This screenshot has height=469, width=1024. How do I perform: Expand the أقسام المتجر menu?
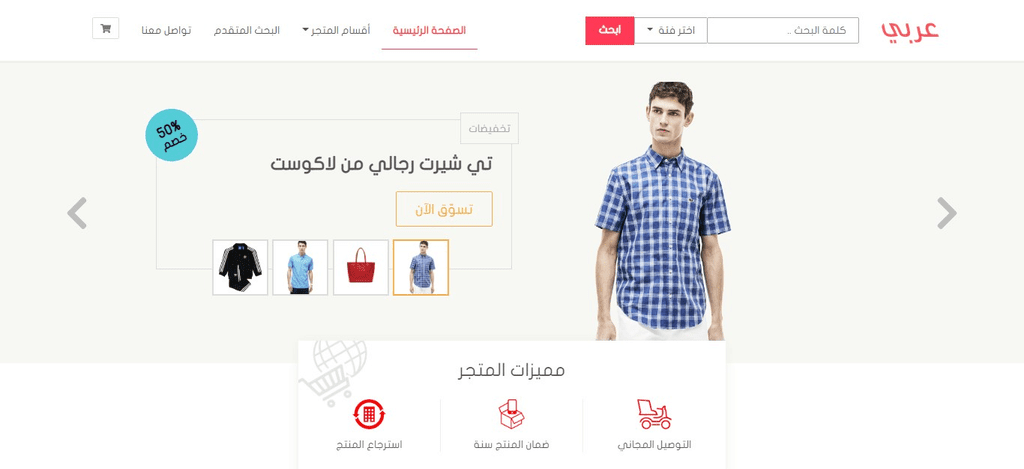(336, 30)
